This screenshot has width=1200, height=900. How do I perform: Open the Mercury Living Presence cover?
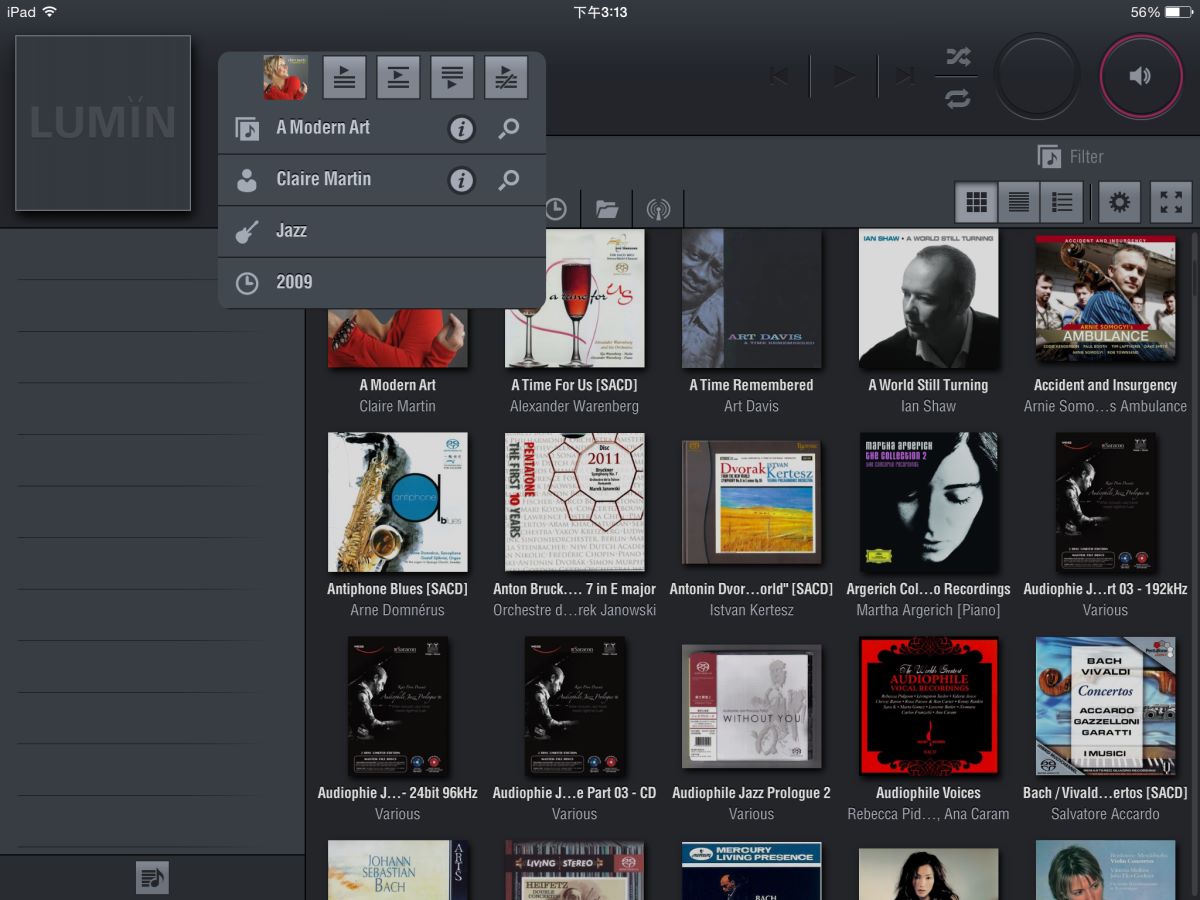coord(751,870)
